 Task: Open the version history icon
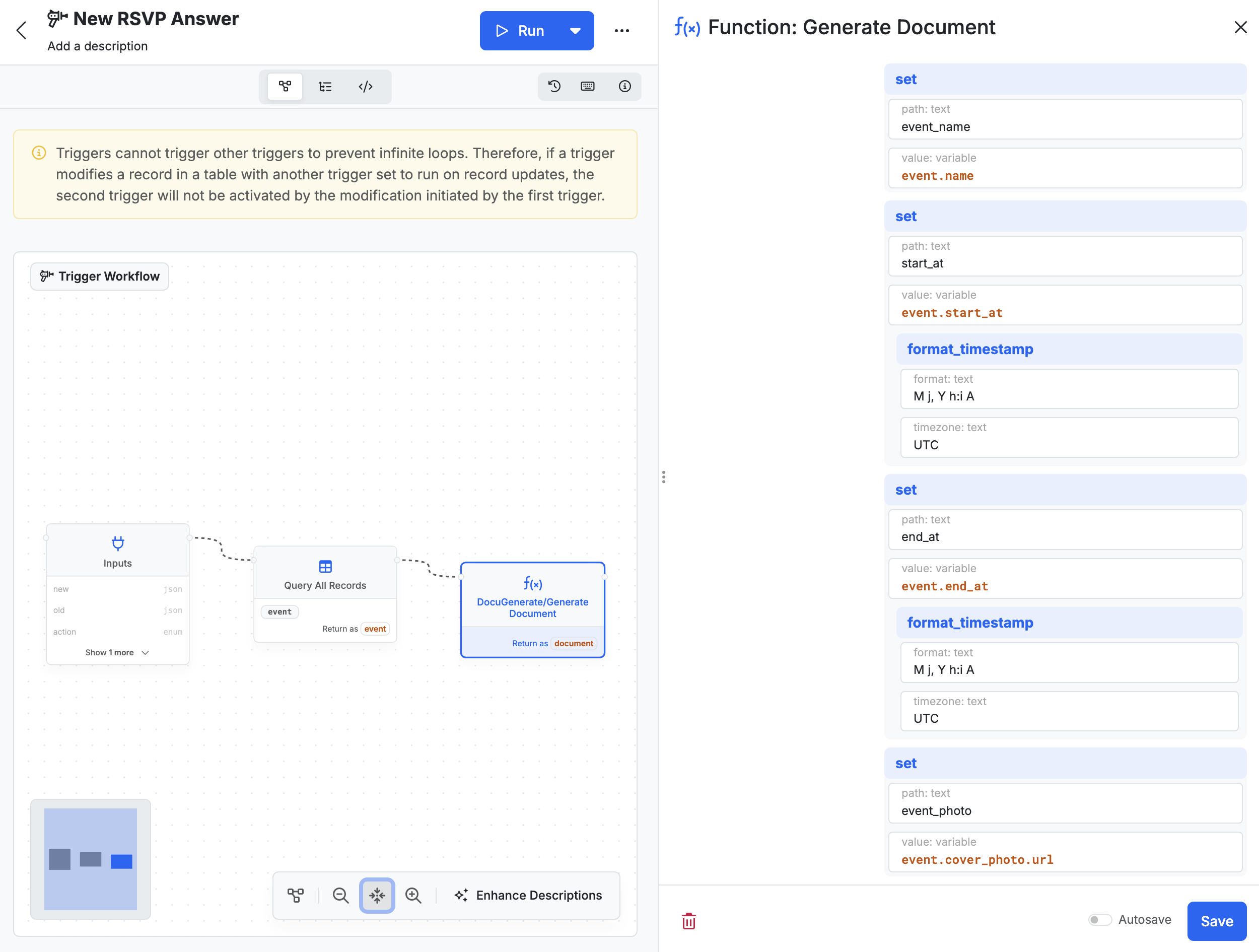click(x=554, y=86)
